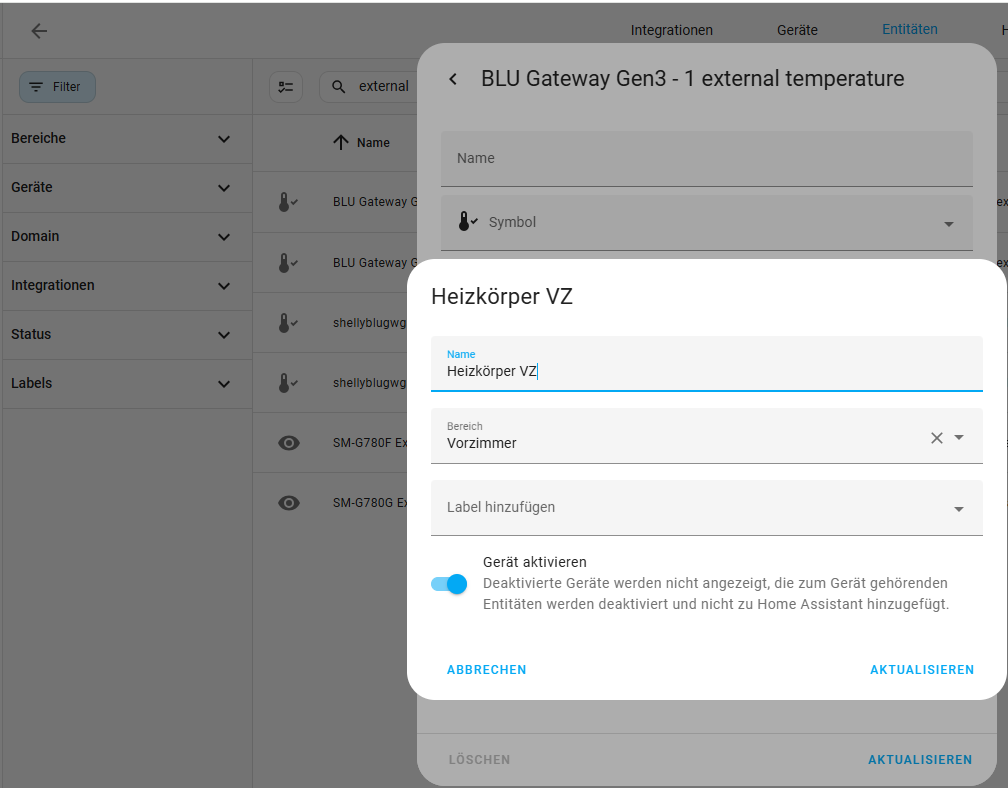Switch to the Integrationen tab
The height and width of the screenshot is (788, 1008).
coord(671,30)
